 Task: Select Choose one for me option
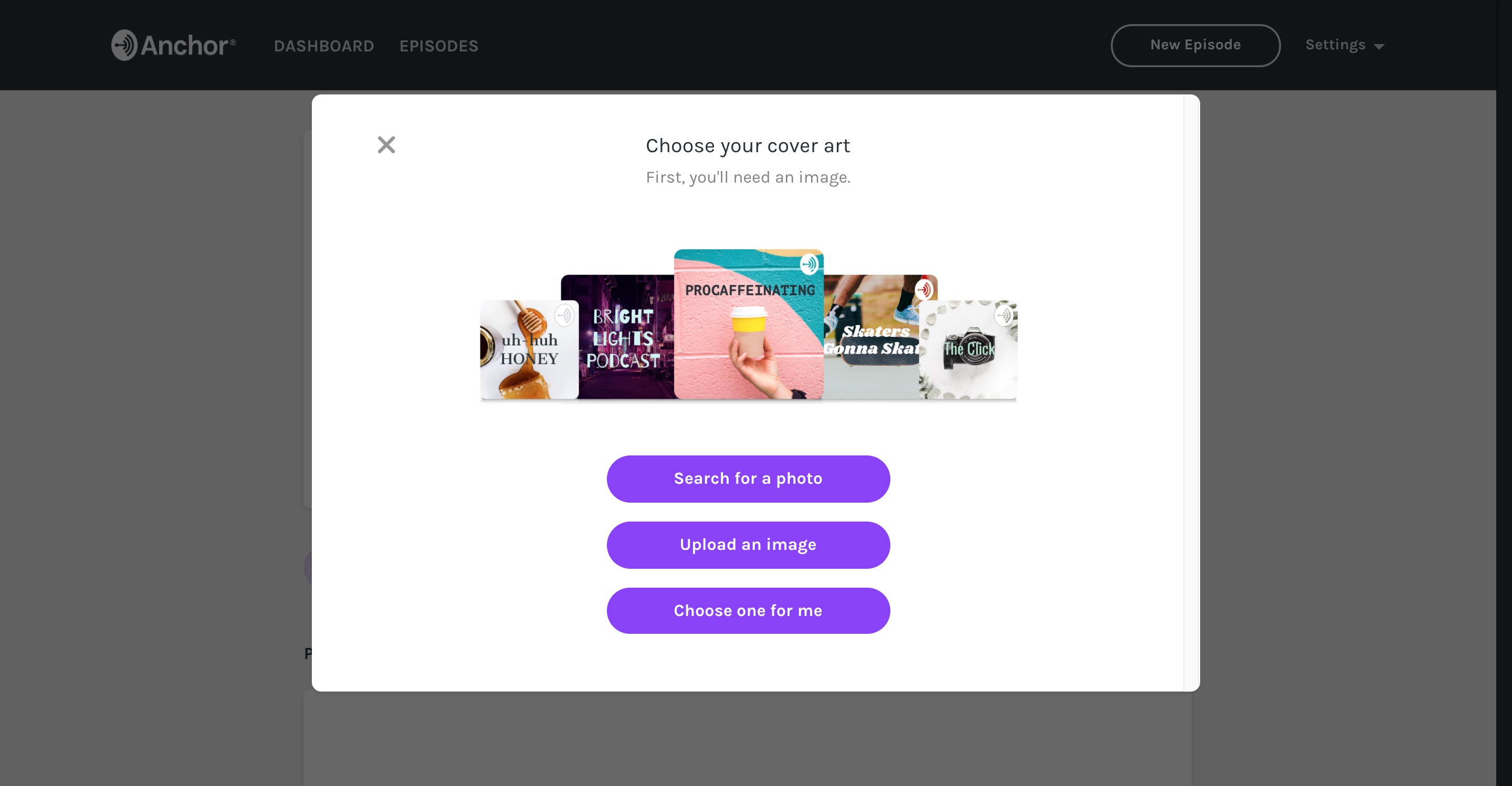748,611
